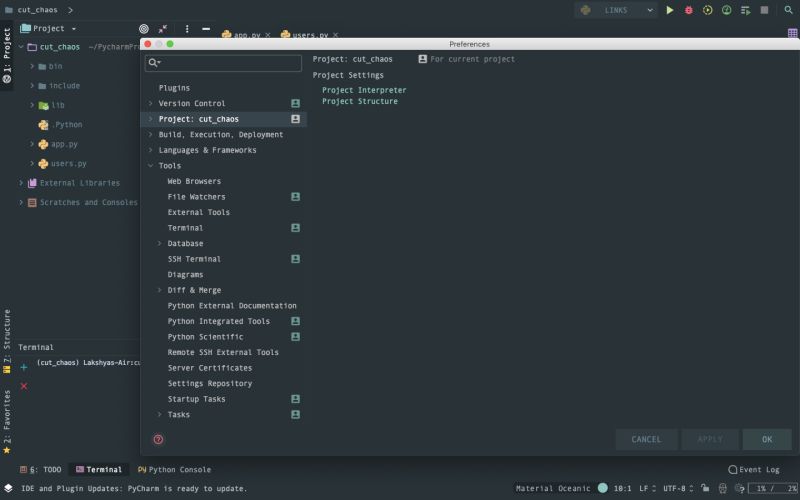The image size is (800, 500).
Task: Click the CANCEL button
Action: pyautogui.click(x=646, y=439)
